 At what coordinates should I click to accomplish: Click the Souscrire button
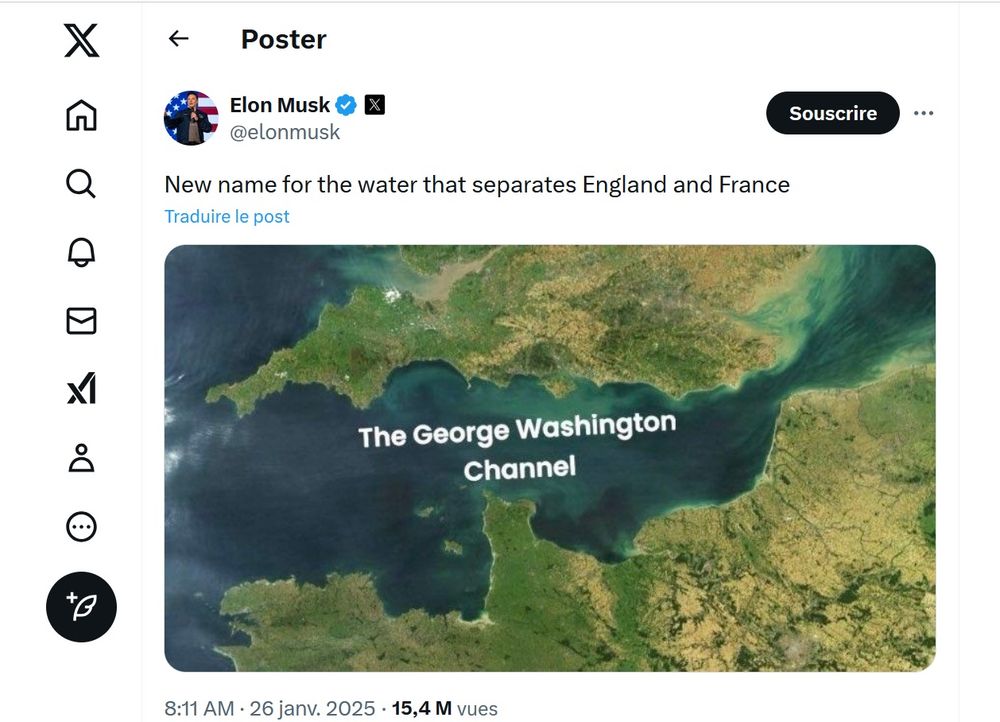[x=832, y=113]
